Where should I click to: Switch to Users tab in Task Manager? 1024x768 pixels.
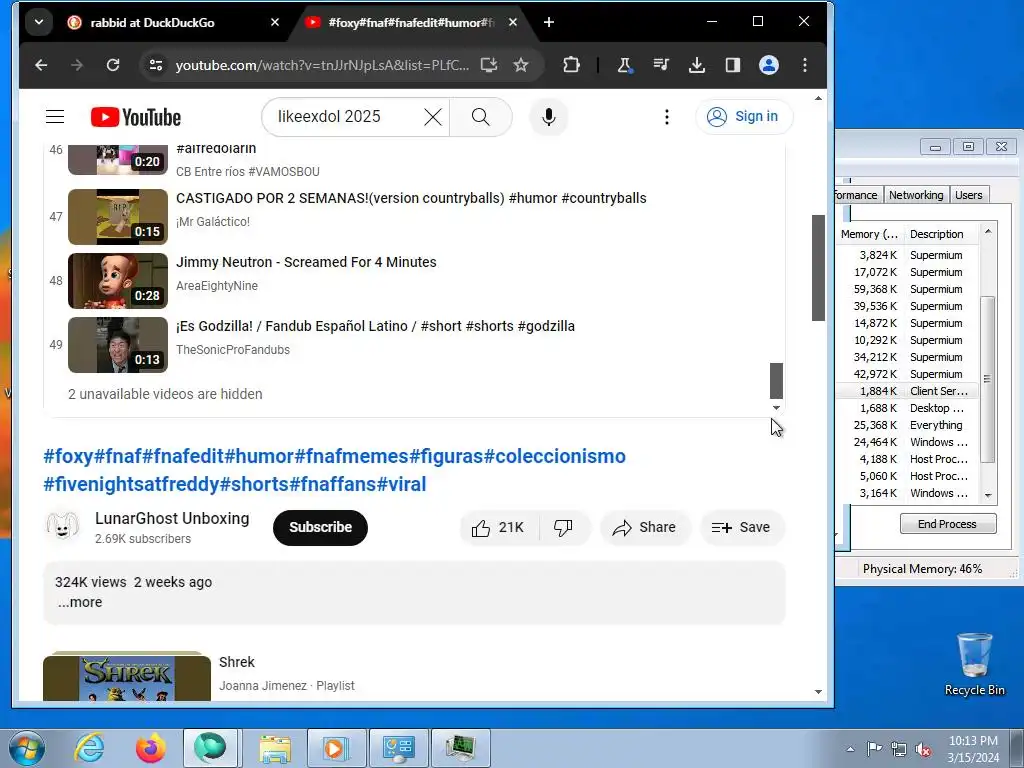pos(968,195)
